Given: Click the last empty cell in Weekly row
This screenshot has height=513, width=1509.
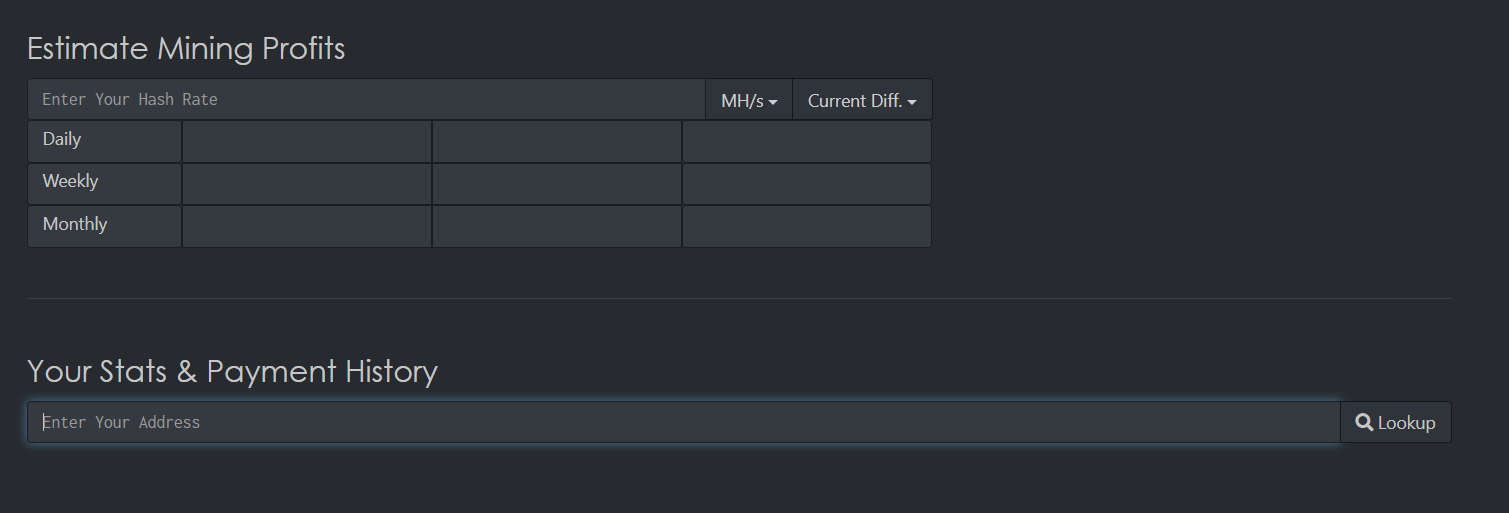Looking at the screenshot, I should point(806,183).
